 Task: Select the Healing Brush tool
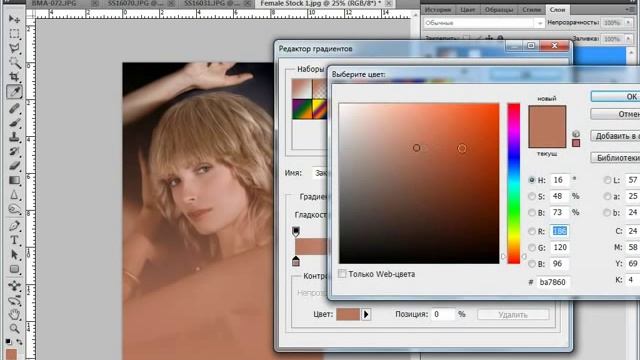[14, 108]
